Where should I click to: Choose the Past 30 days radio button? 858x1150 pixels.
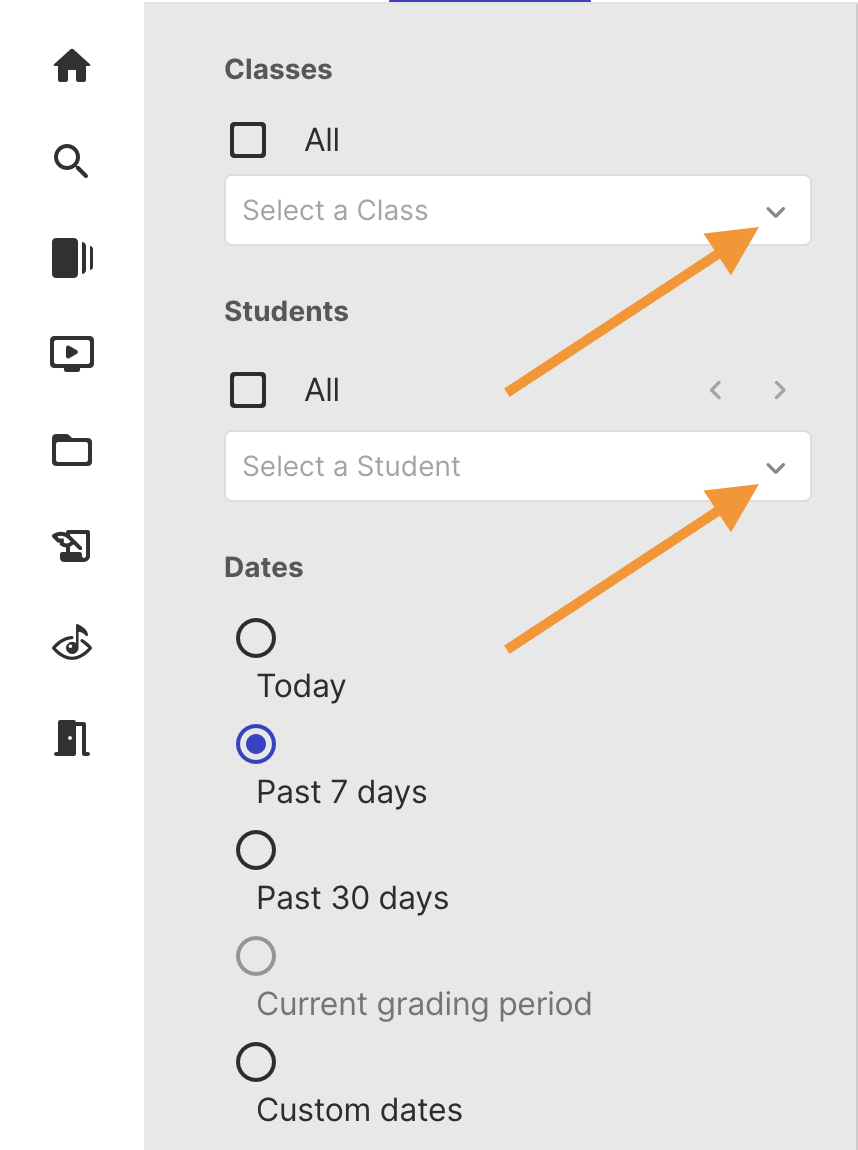[256, 850]
